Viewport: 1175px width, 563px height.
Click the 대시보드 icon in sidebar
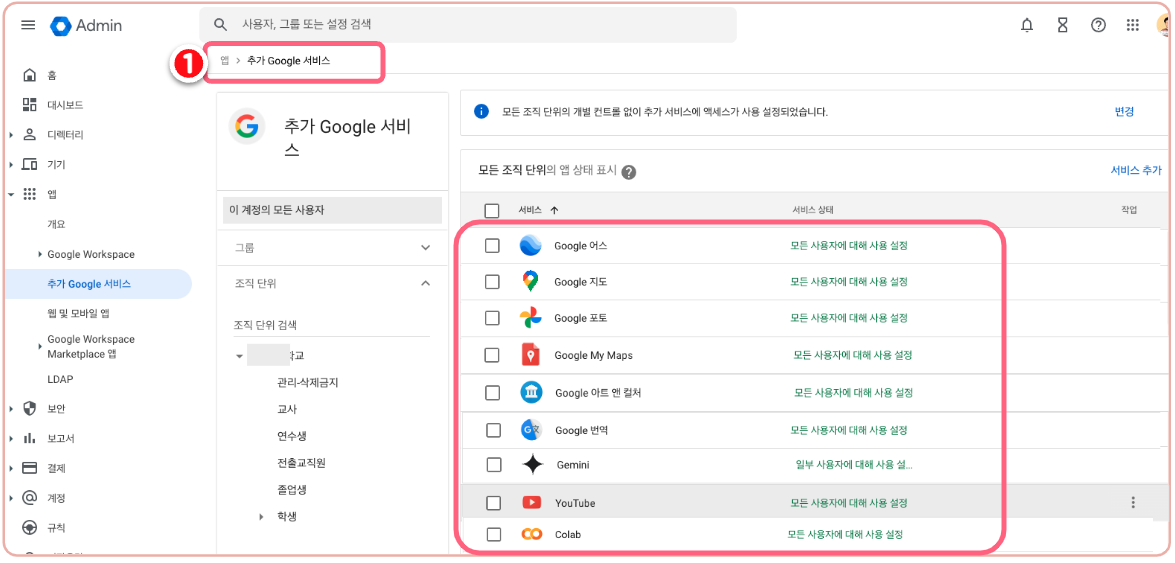tap(29, 105)
